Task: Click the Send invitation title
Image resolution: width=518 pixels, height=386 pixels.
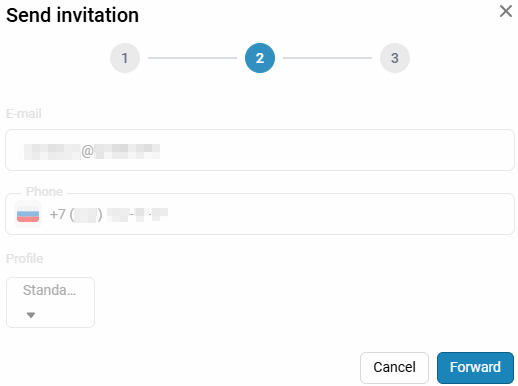Action: tap(72, 15)
